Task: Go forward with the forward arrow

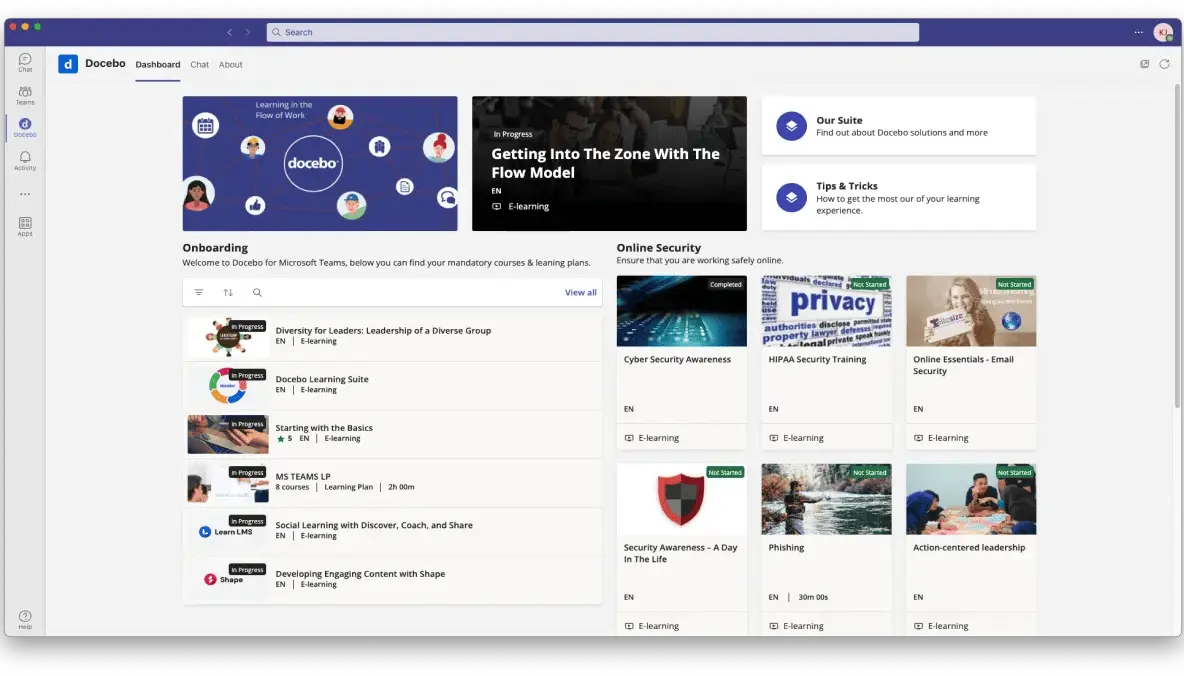Action: (247, 32)
